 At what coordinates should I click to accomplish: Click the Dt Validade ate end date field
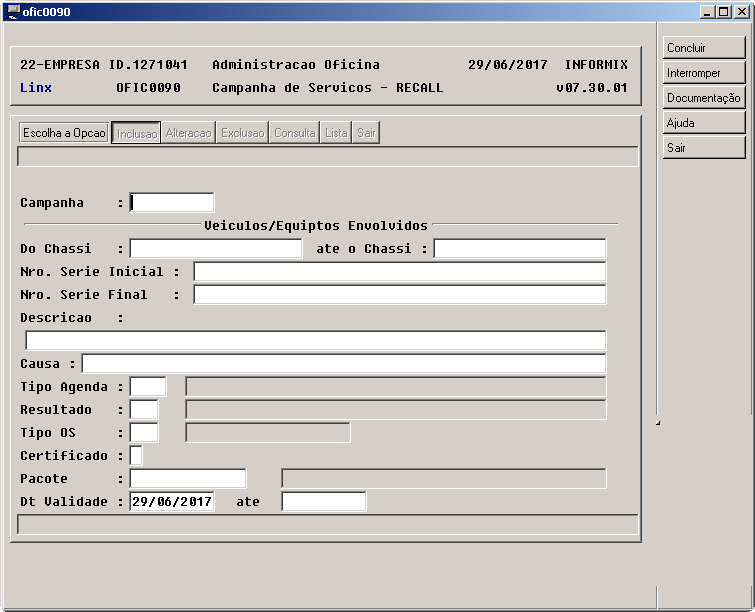point(324,502)
